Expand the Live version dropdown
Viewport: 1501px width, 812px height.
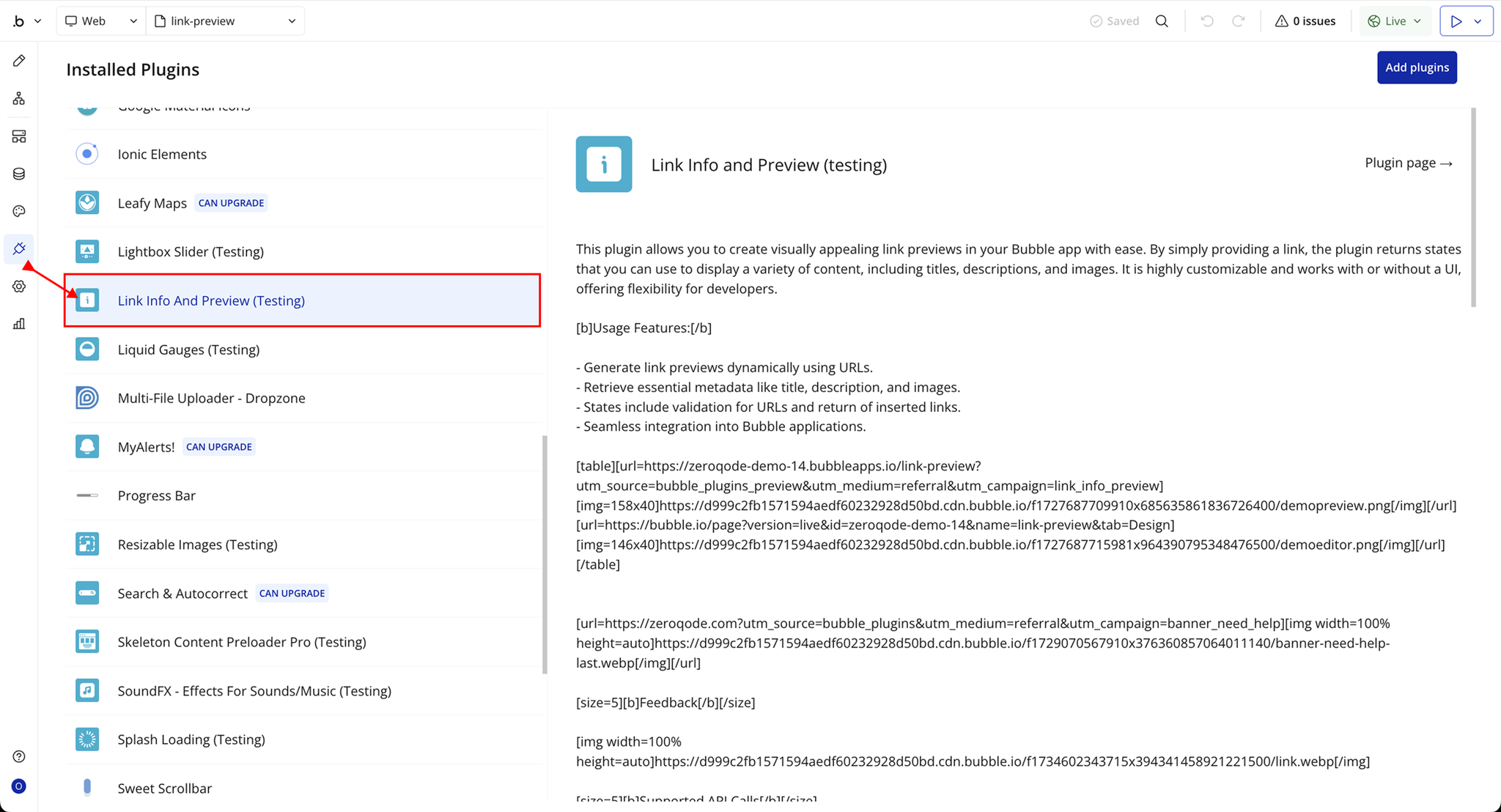pyautogui.click(x=1395, y=21)
